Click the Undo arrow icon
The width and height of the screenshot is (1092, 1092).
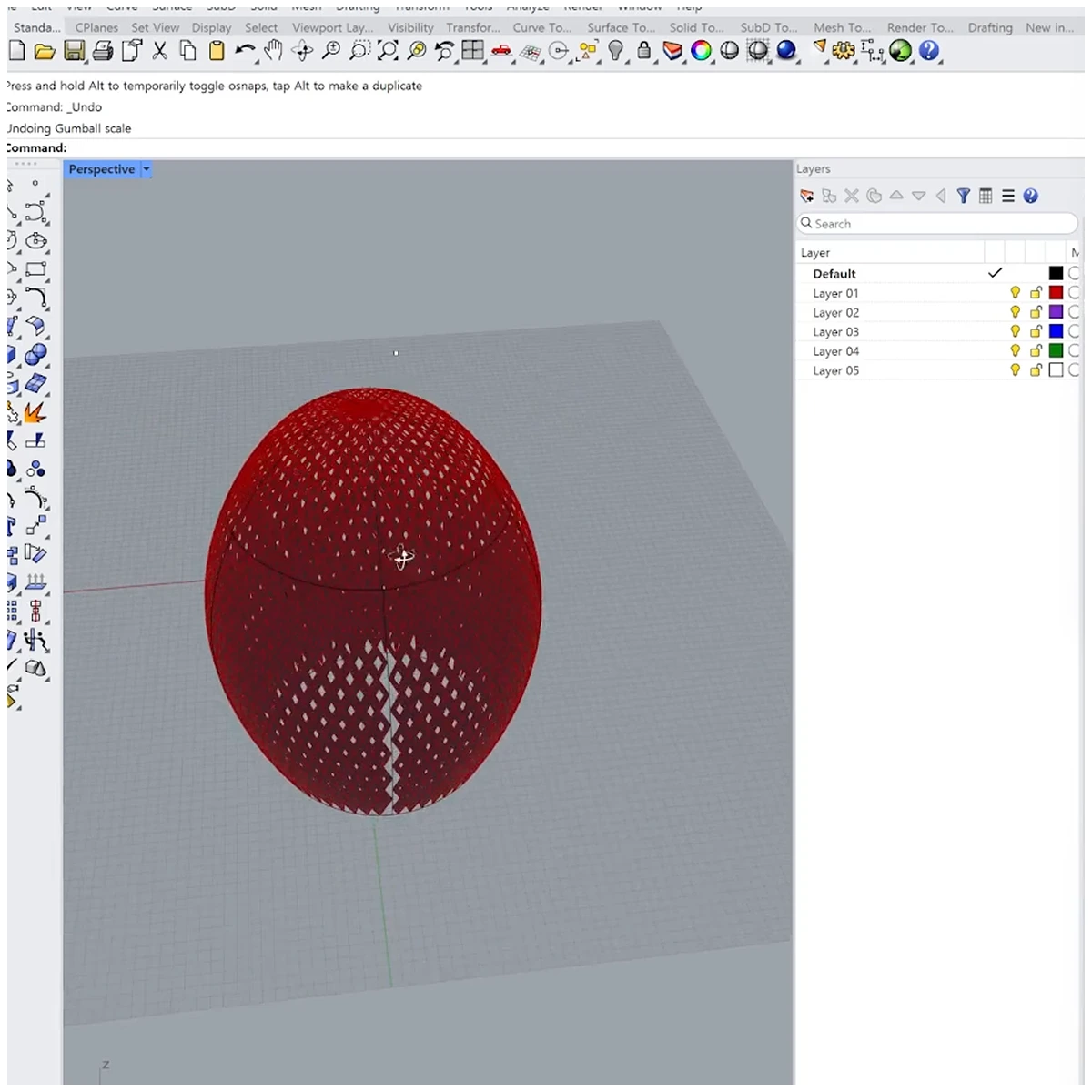(244, 51)
